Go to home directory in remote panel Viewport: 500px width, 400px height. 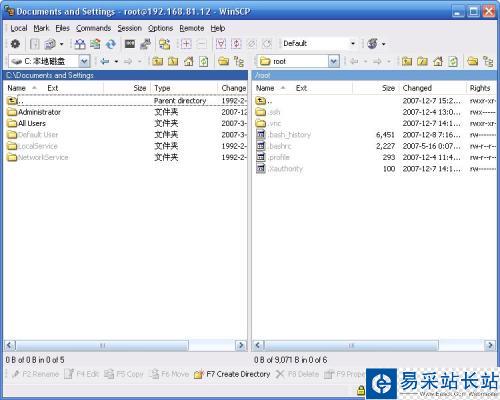438,61
